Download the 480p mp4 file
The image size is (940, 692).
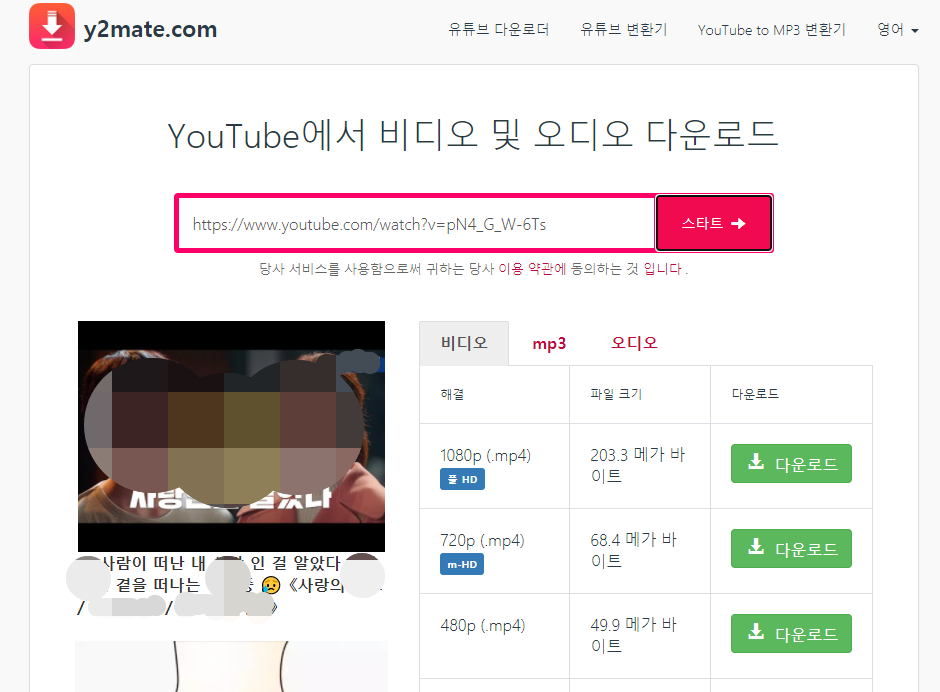[791, 634]
